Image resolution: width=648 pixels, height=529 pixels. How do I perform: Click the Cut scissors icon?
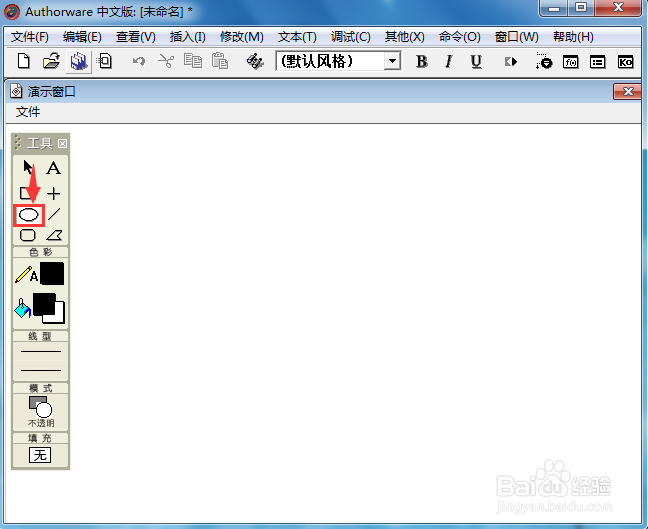(x=166, y=62)
